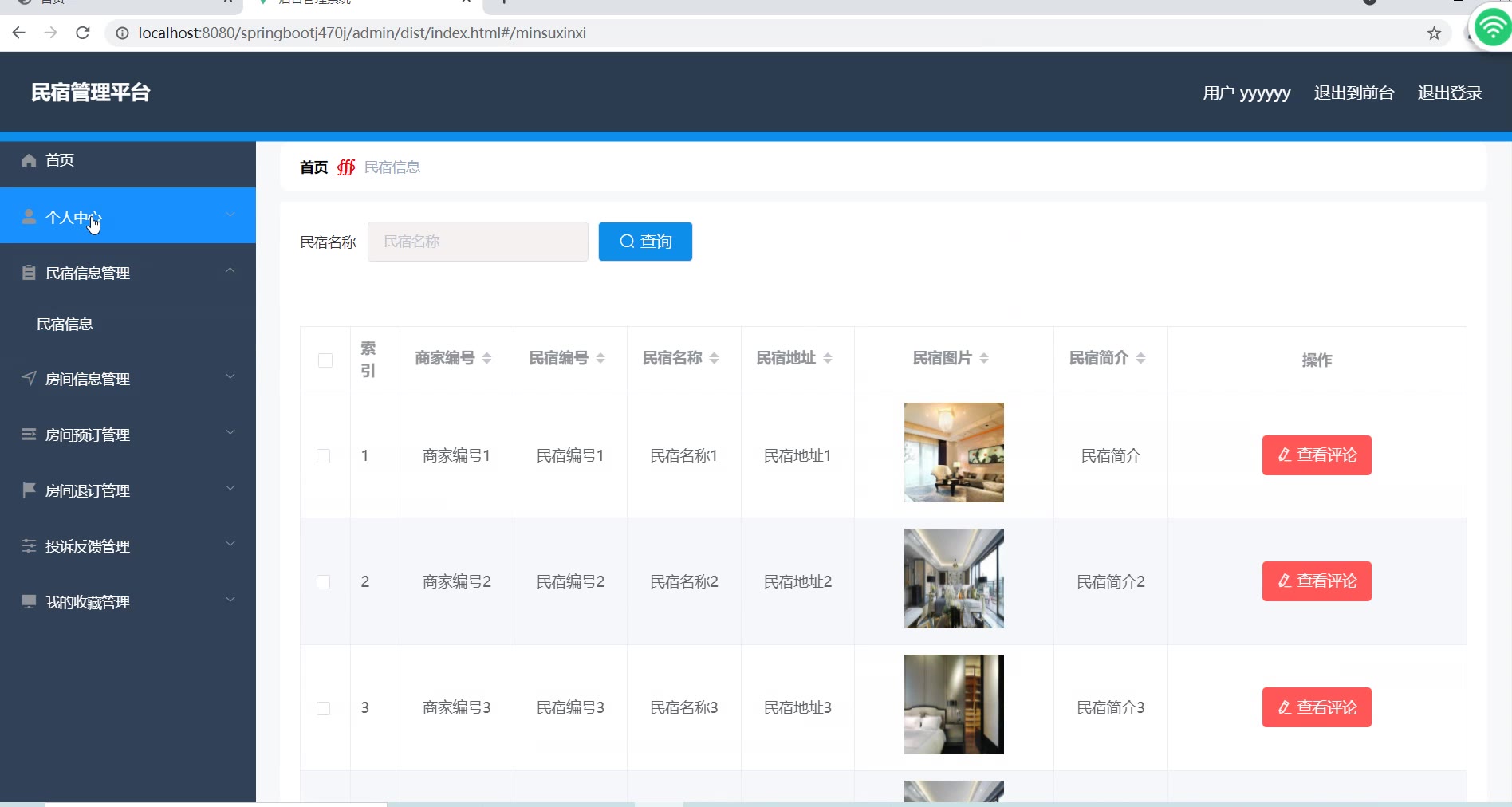Click the browser forward arrow
This screenshot has height=807, width=1512.
51,33
